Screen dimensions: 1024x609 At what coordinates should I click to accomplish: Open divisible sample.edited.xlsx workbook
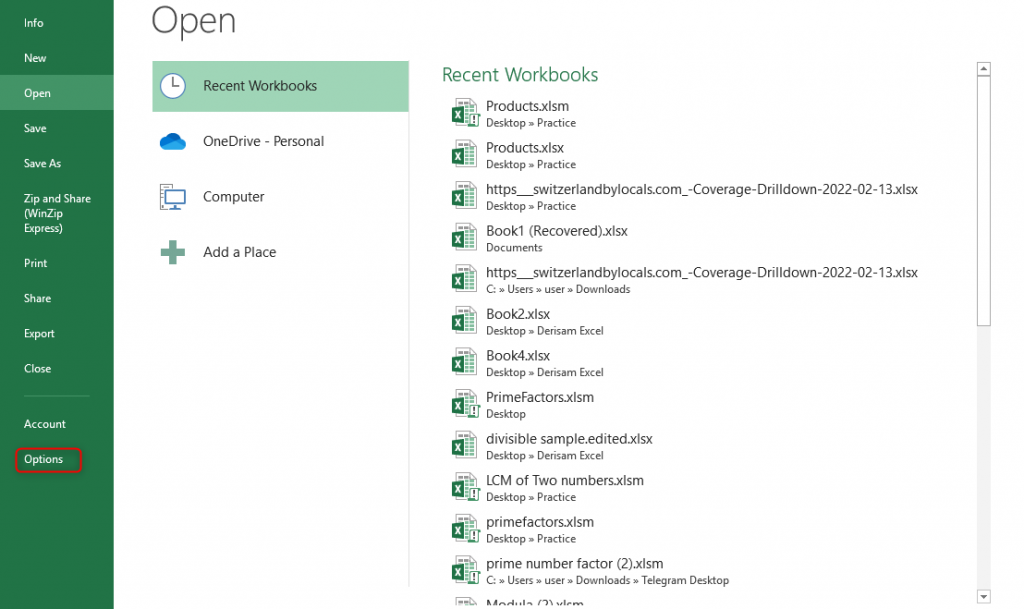coord(569,439)
